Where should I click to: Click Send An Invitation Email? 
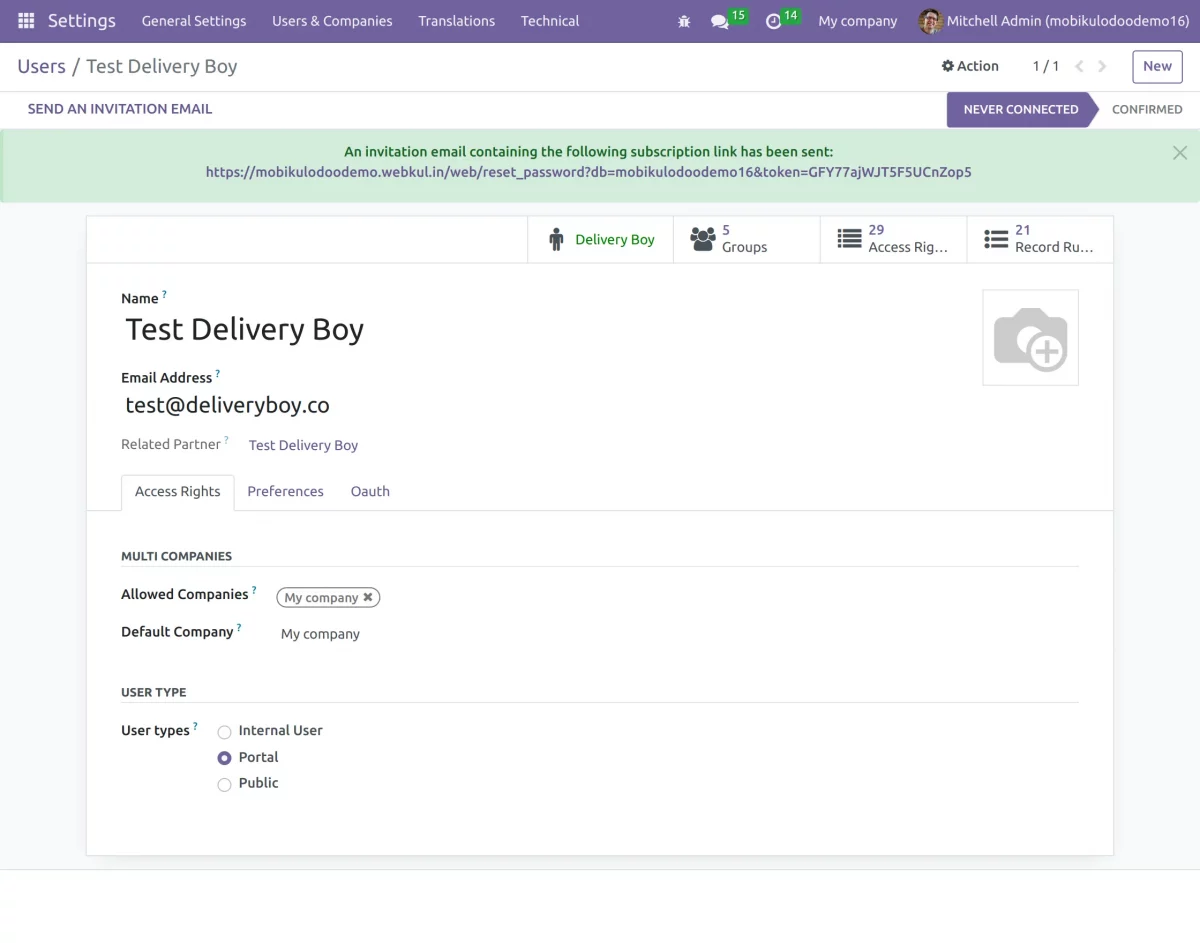(119, 108)
